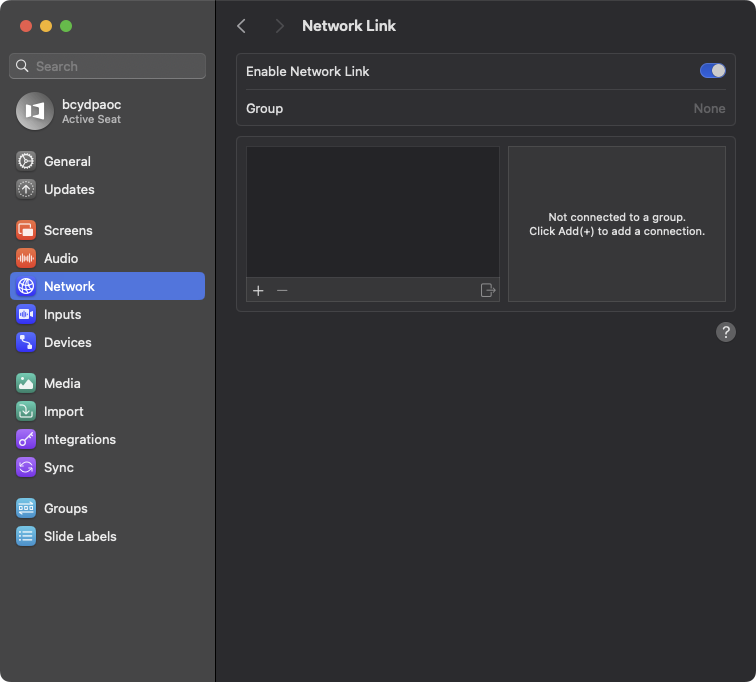Click the Group value dropdown showing None
The width and height of the screenshot is (756, 682).
[709, 108]
